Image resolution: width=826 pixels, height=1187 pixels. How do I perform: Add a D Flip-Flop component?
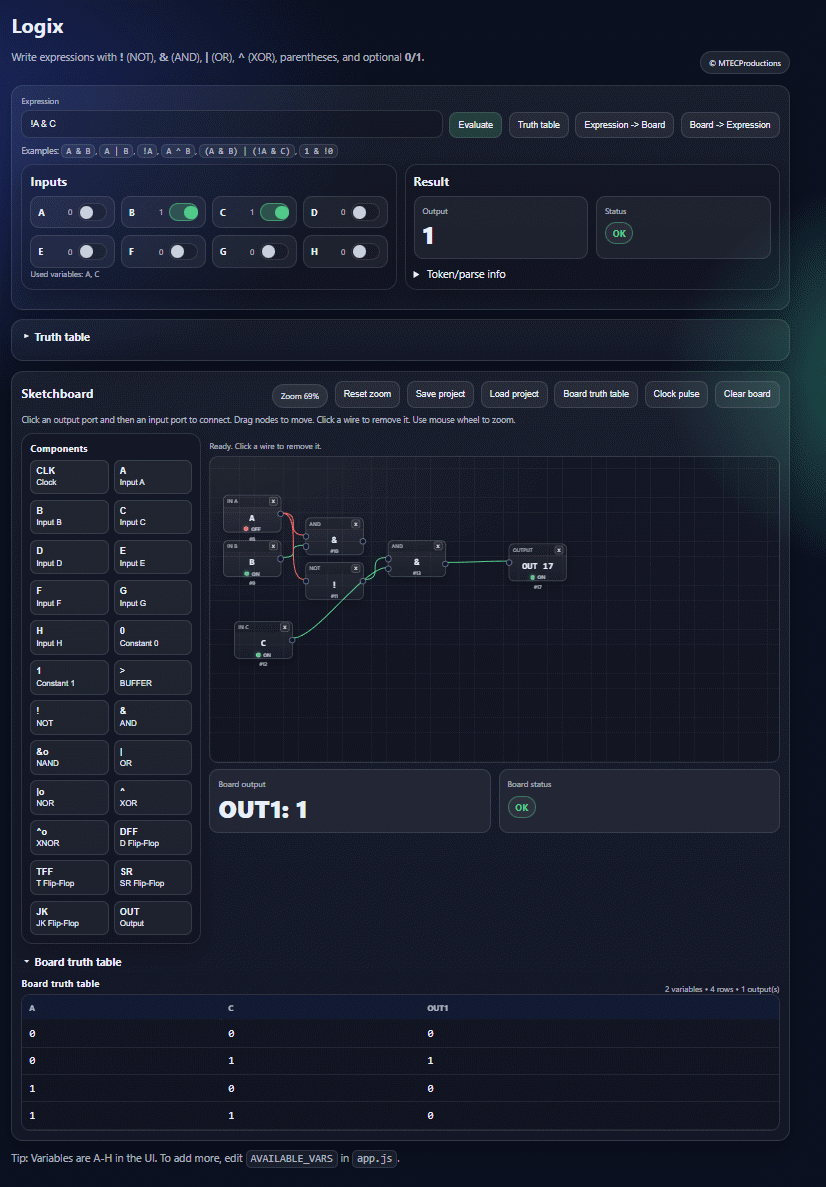(x=153, y=837)
